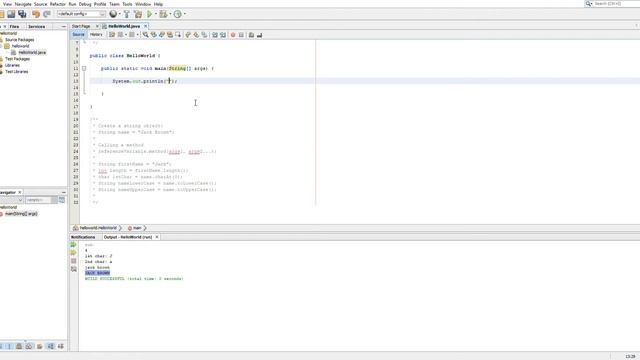The height and width of the screenshot is (360, 640).
Task: Select the helloworld package node
Action: click(x=20, y=46)
